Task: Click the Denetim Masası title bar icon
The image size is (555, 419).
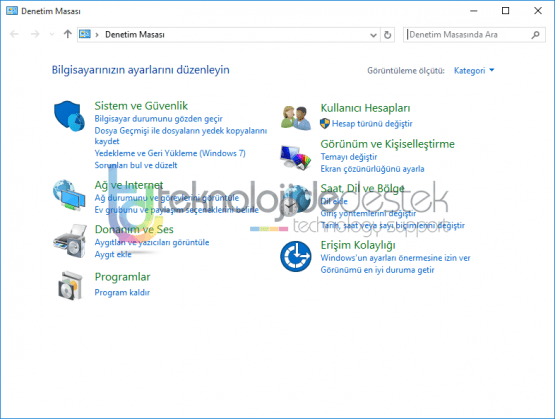Action: pyautogui.click(x=12, y=11)
